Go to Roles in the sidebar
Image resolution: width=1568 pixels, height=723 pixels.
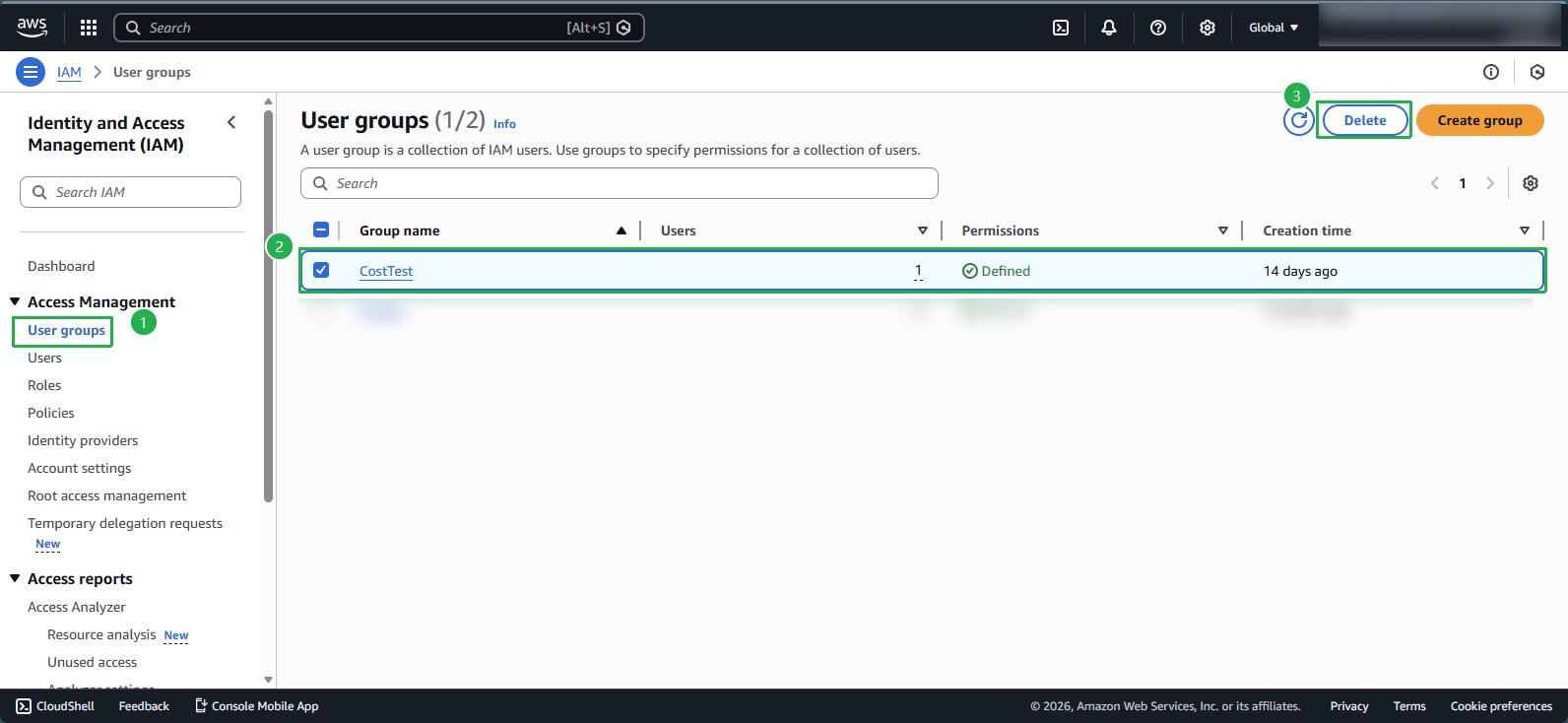(x=44, y=385)
